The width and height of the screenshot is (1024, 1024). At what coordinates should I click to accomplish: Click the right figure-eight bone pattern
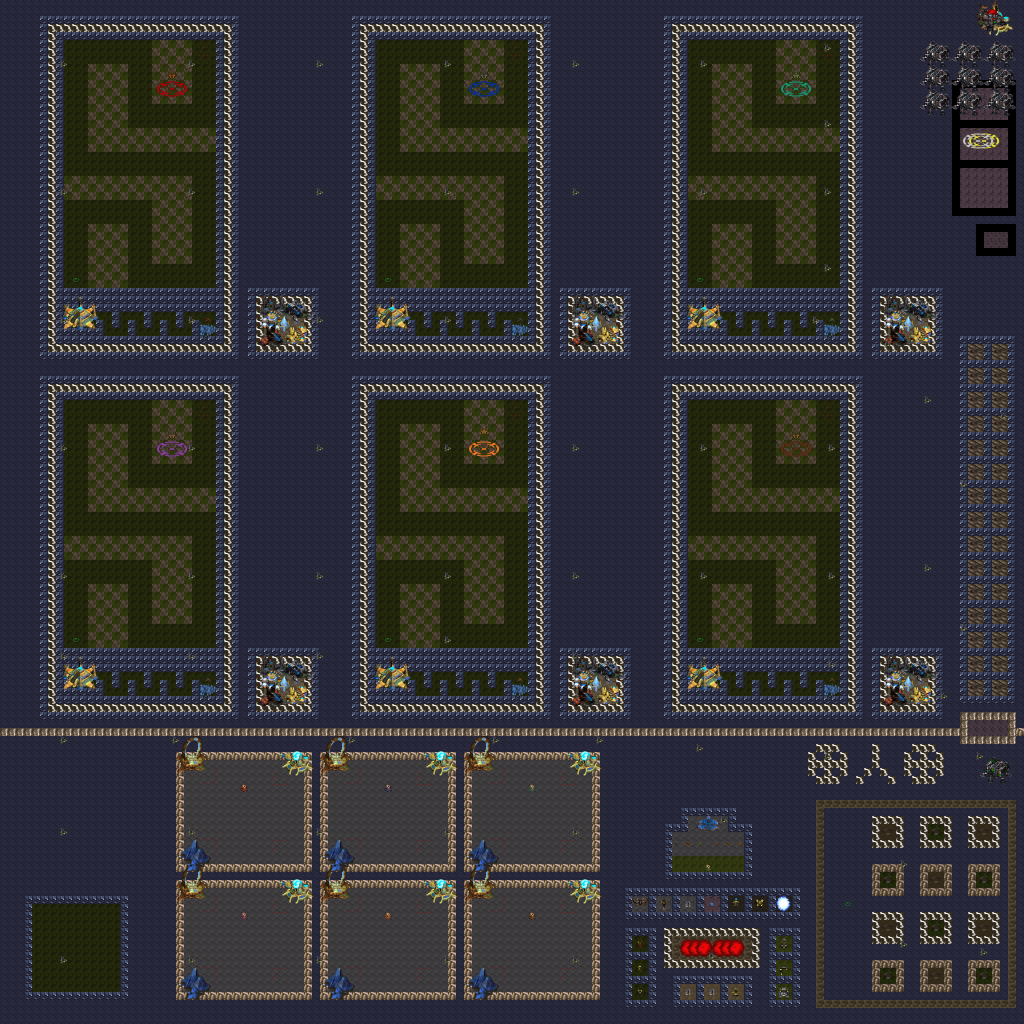(x=923, y=763)
